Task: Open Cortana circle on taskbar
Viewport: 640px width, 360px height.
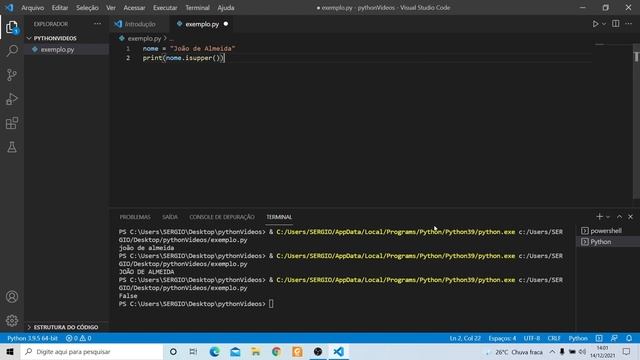Action: (x=173, y=352)
